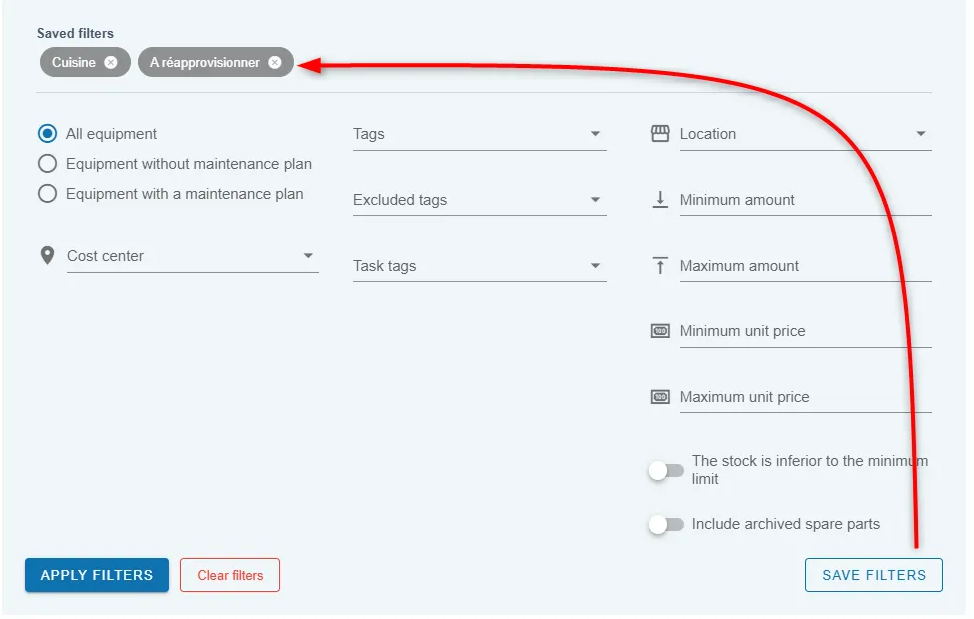Screen dimensions: 974x619
Task: Expand the Excluded tags dropdown
Action: coord(480,200)
